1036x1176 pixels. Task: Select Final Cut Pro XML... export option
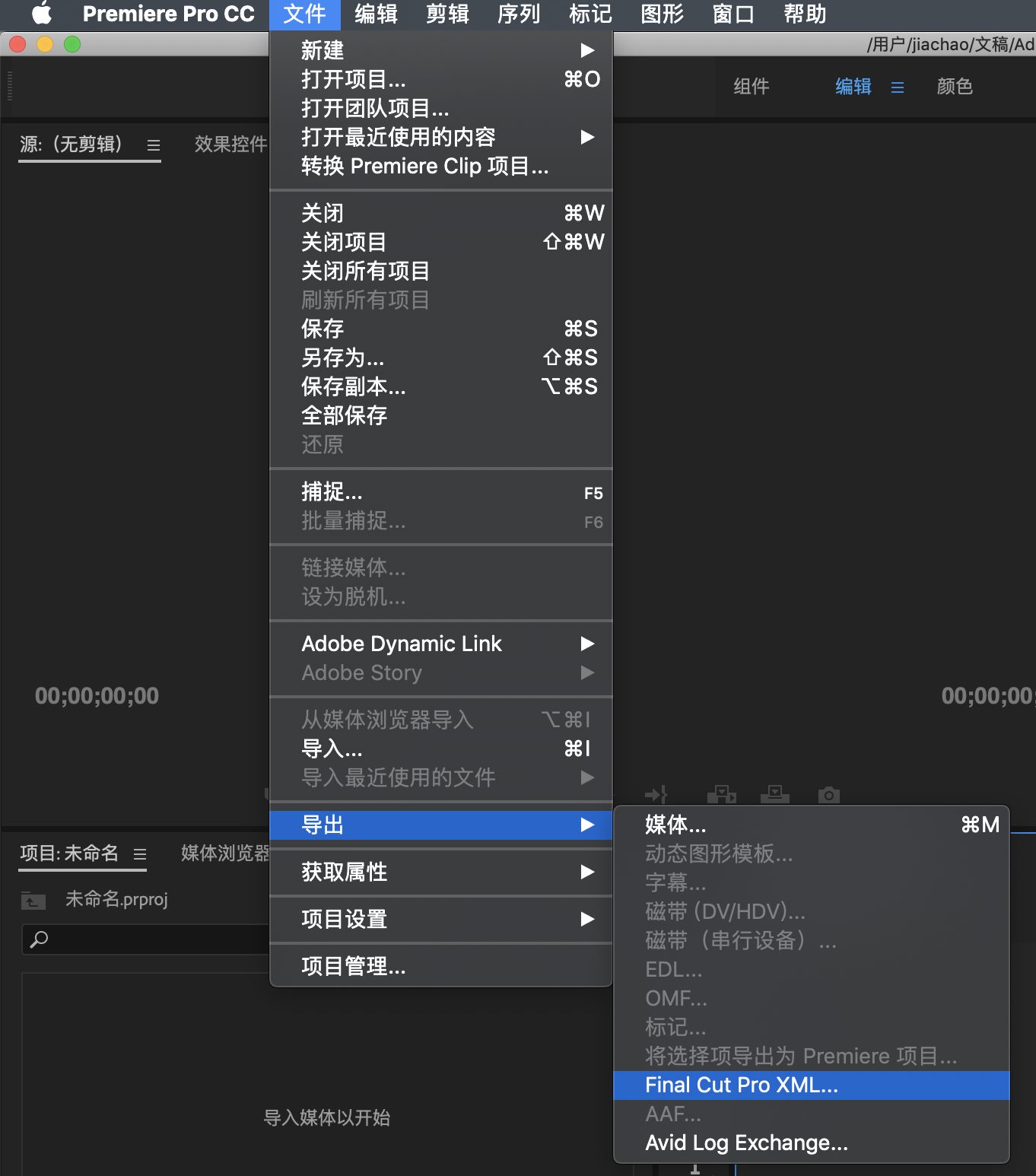click(812, 1085)
